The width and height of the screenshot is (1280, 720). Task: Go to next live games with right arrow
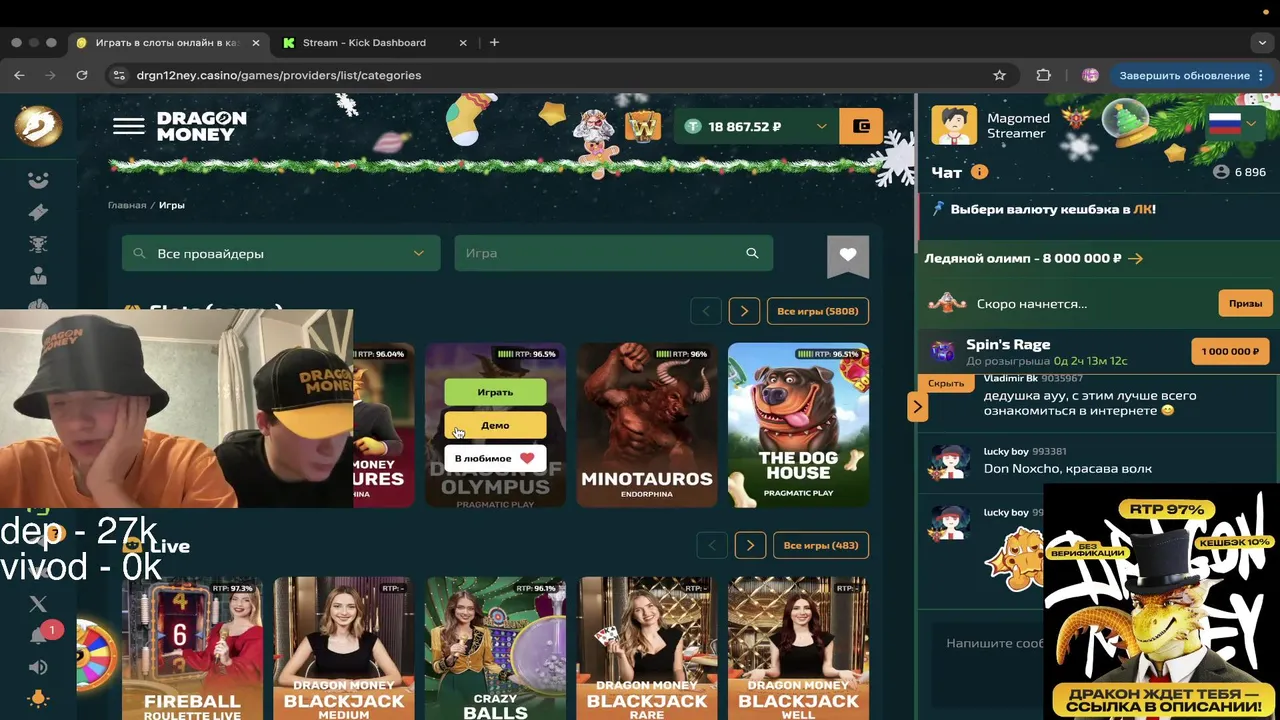(750, 545)
